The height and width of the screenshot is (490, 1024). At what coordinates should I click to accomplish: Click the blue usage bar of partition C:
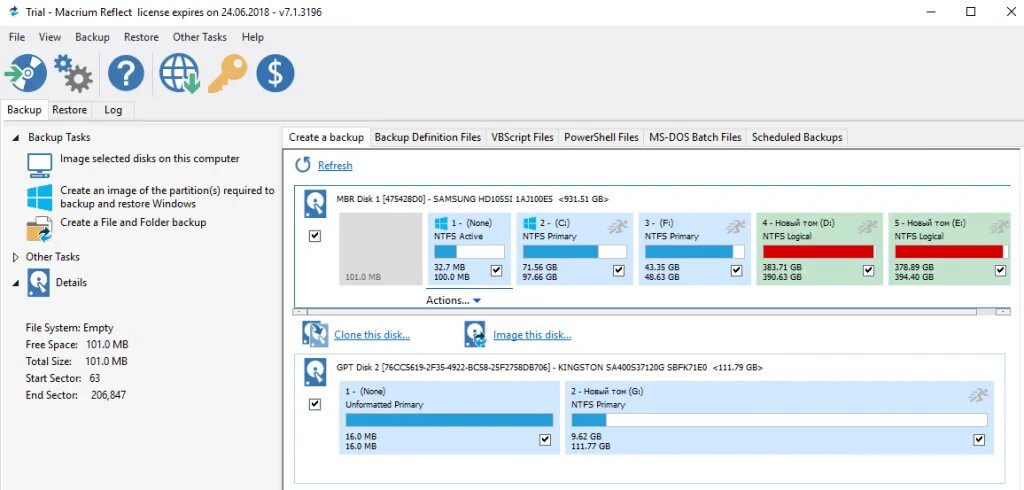pos(575,252)
